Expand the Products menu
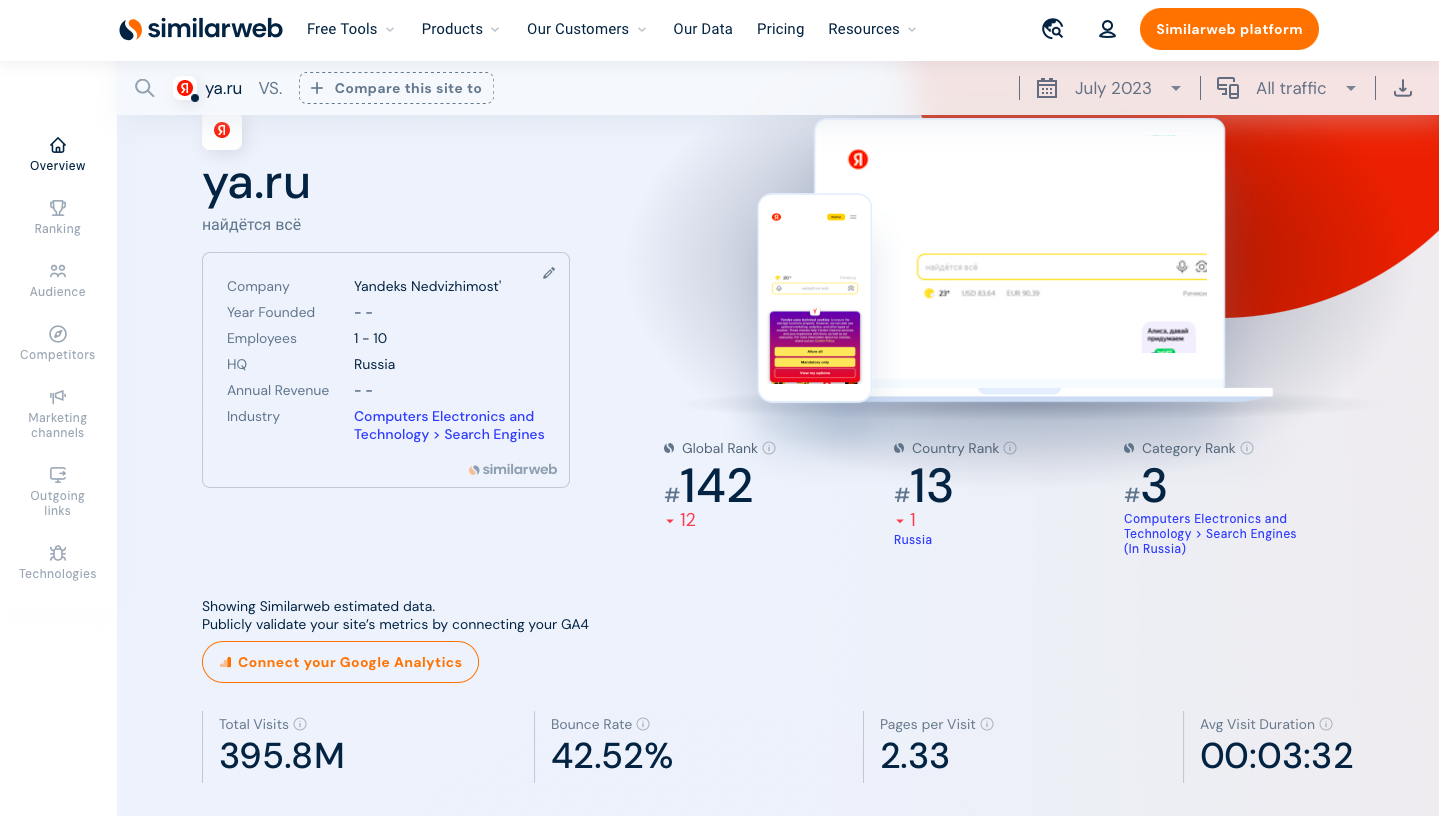Viewport: 1439px width, 816px height. (461, 29)
